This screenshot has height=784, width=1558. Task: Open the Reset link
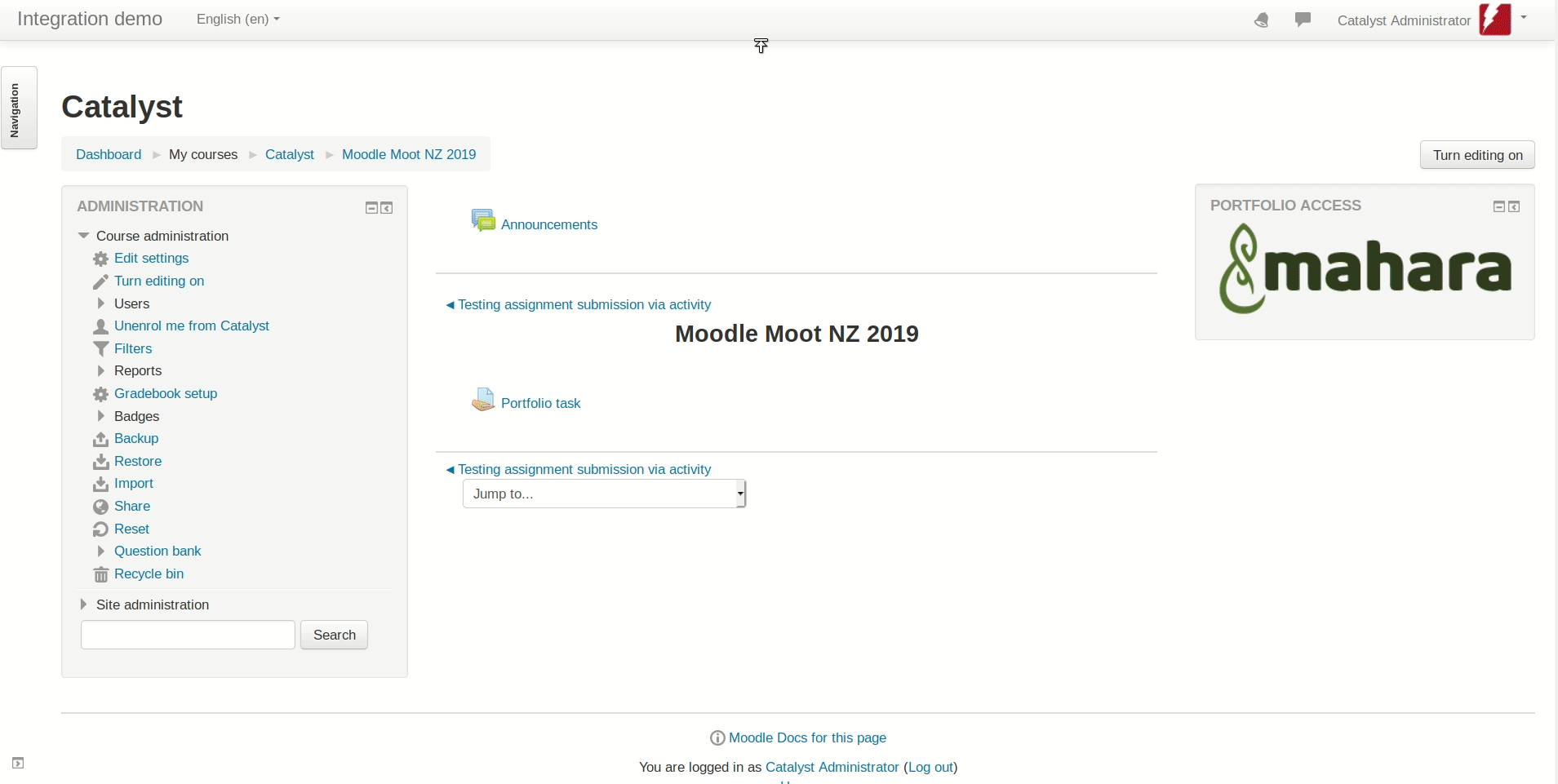pos(131,529)
